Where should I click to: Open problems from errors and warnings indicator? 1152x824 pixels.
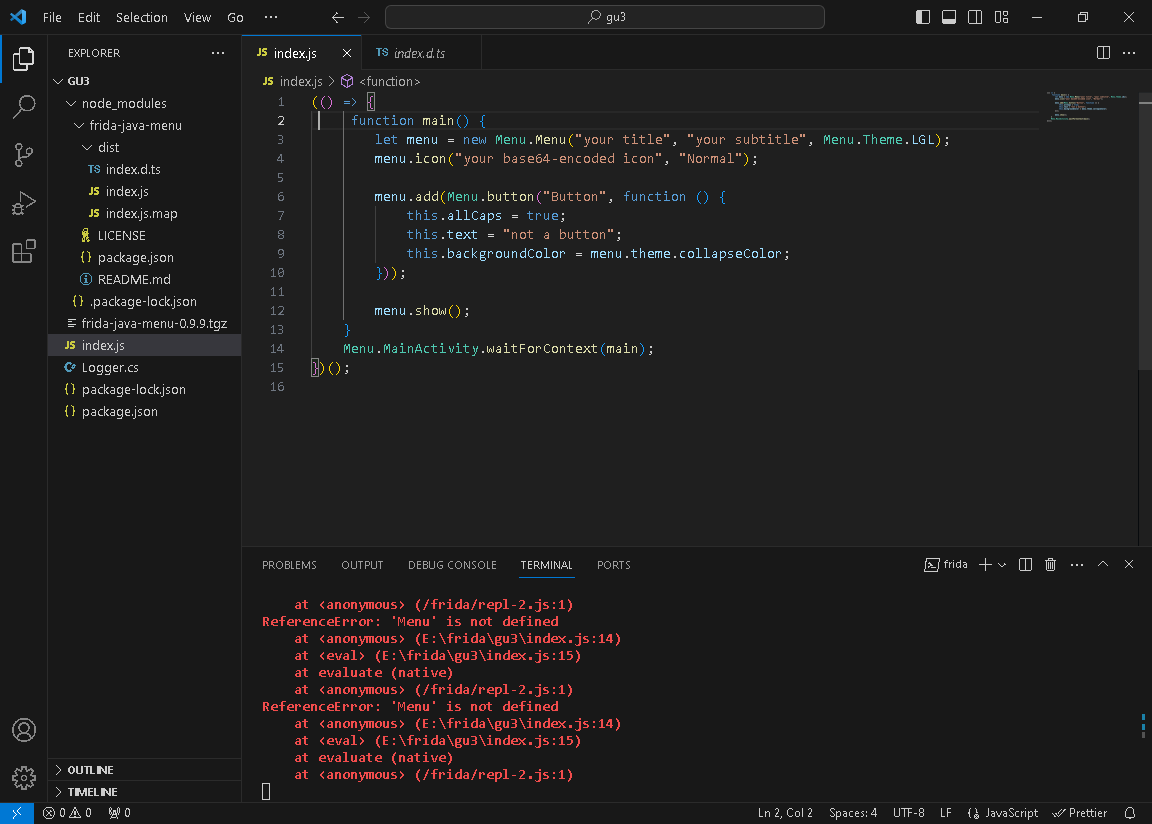(x=67, y=813)
